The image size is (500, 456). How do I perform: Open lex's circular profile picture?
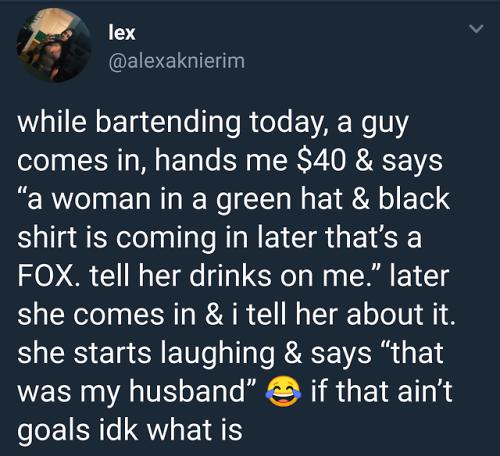point(54,45)
